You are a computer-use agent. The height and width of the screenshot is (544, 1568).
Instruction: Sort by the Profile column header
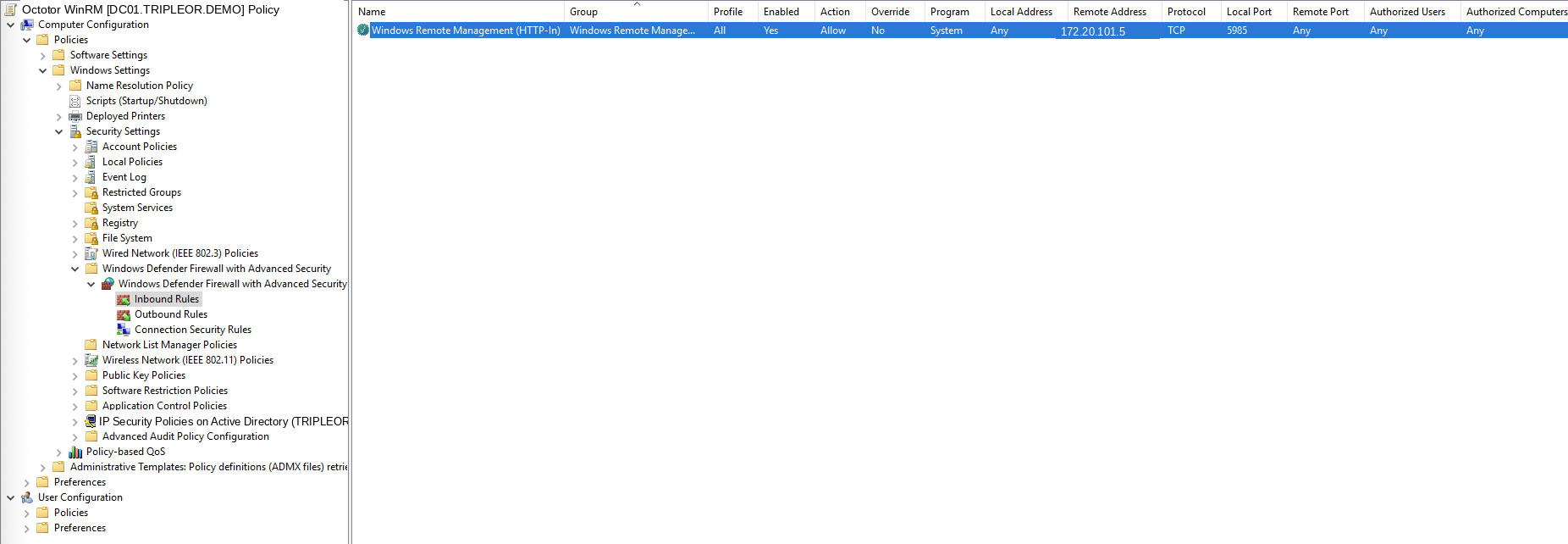[732, 12]
